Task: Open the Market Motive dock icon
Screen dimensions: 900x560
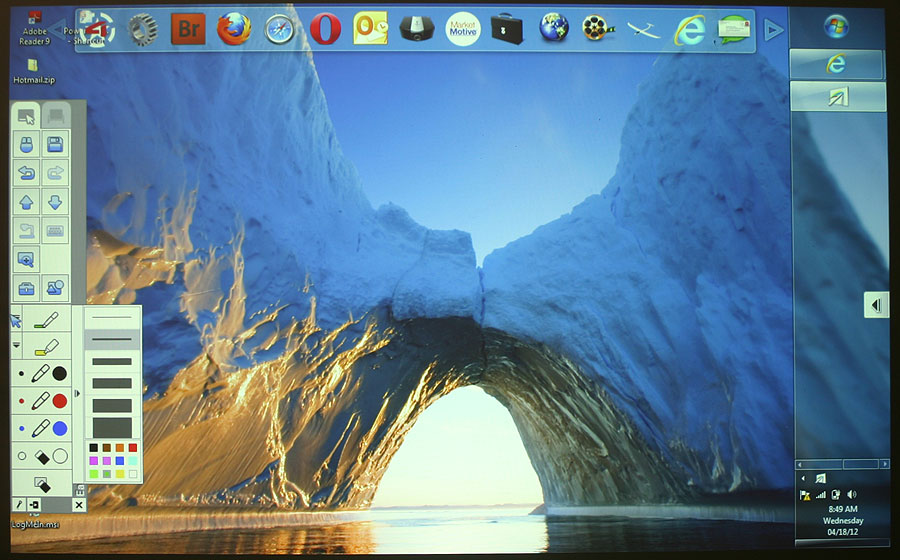Action: coord(463,29)
